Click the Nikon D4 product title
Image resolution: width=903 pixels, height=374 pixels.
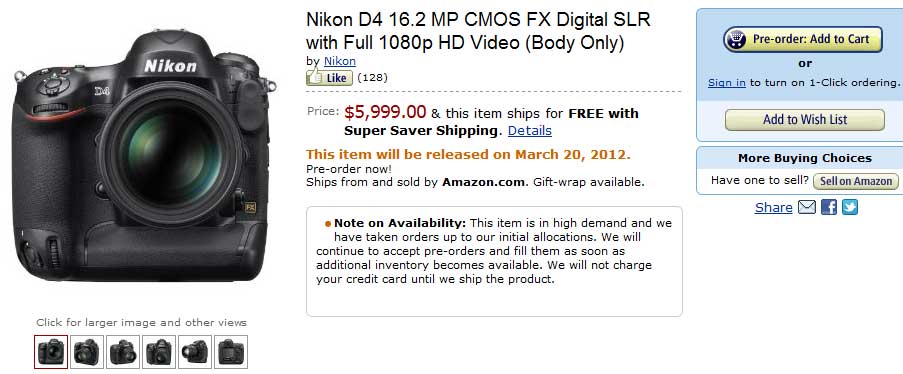pyautogui.click(x=478, y=31)
